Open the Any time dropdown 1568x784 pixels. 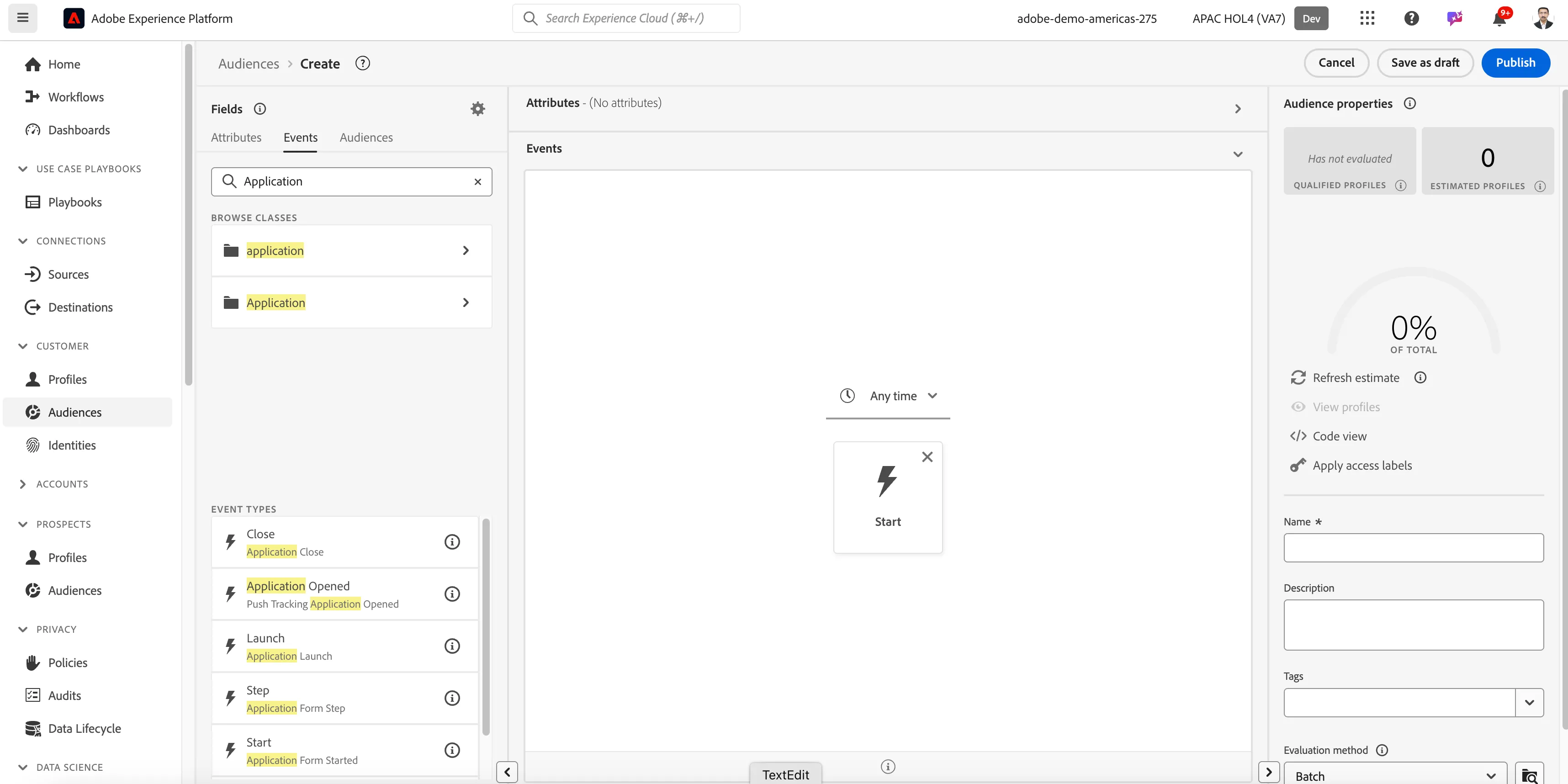[x=888, y=396]
